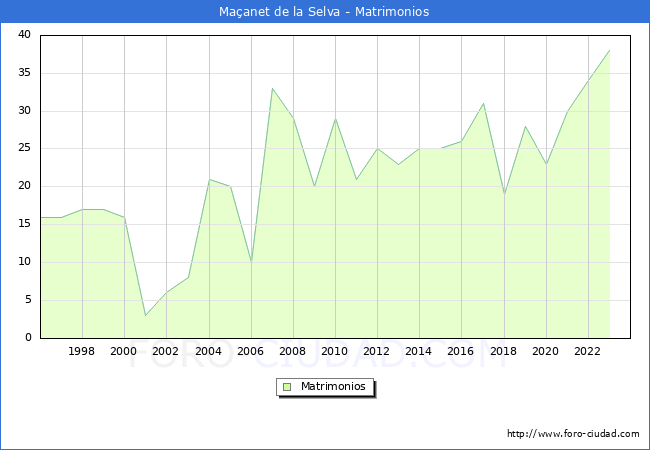Select the 2016 x-axis label
Image resolution: width=650 pixels, height=450 pixels.
[x=461, y=351]
